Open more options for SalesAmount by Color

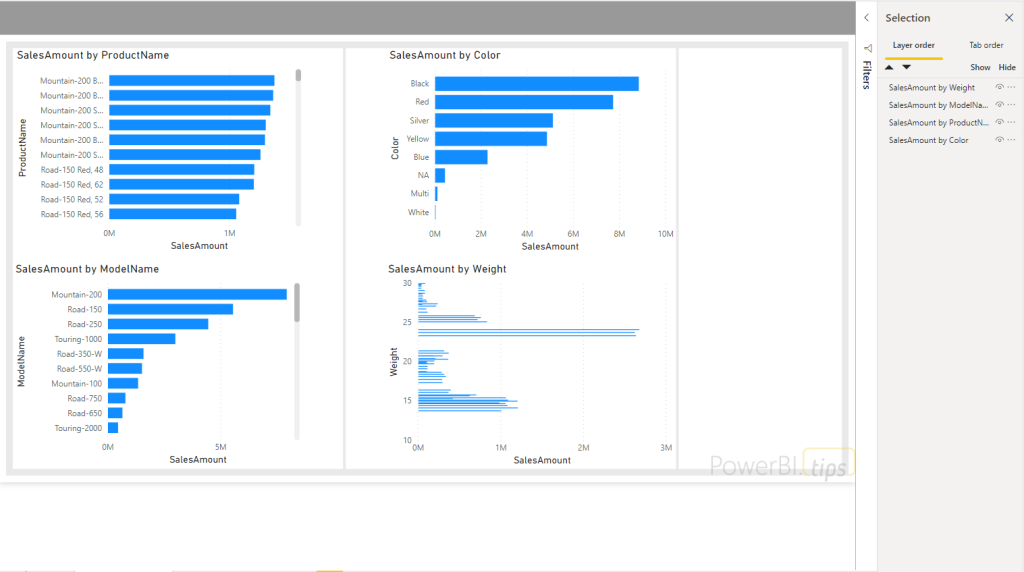point(1011,140)
